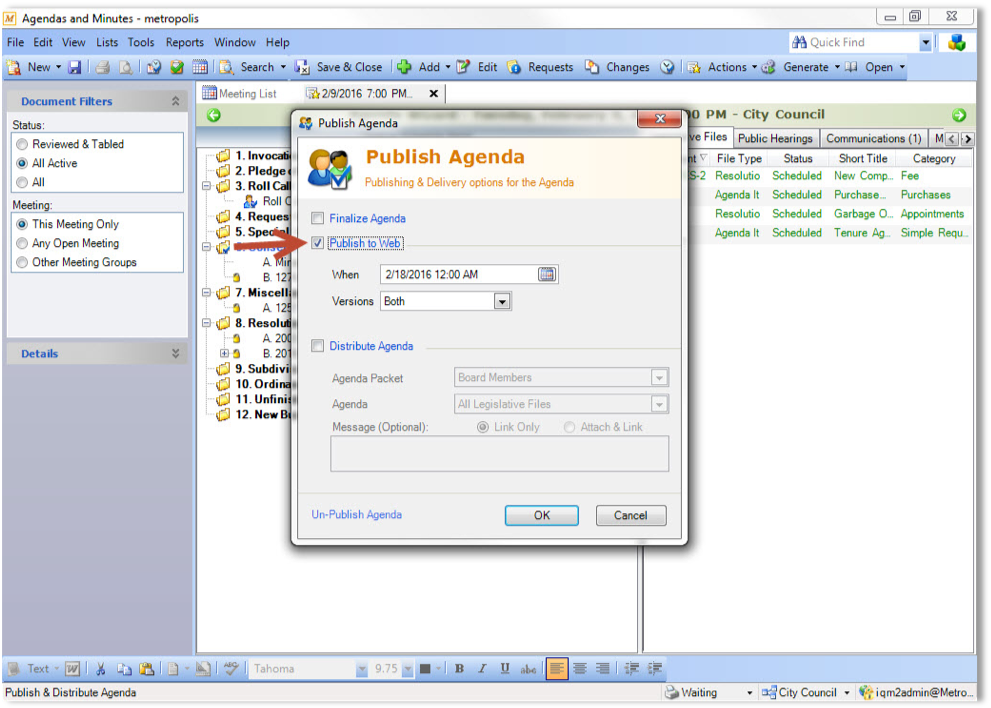Select Any Open Meeting radio
Screen dimensions: 991x708
pos(22,243)
